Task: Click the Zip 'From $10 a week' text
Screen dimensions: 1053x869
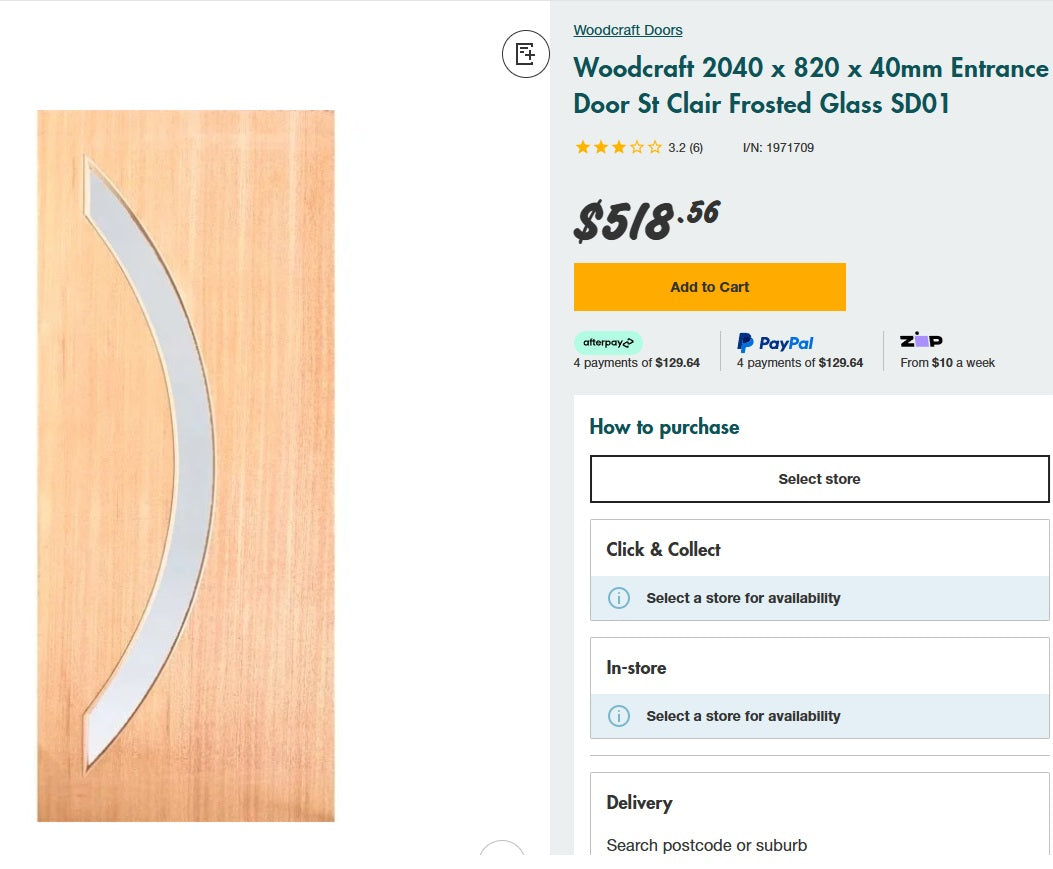Action: click(947, 363)
